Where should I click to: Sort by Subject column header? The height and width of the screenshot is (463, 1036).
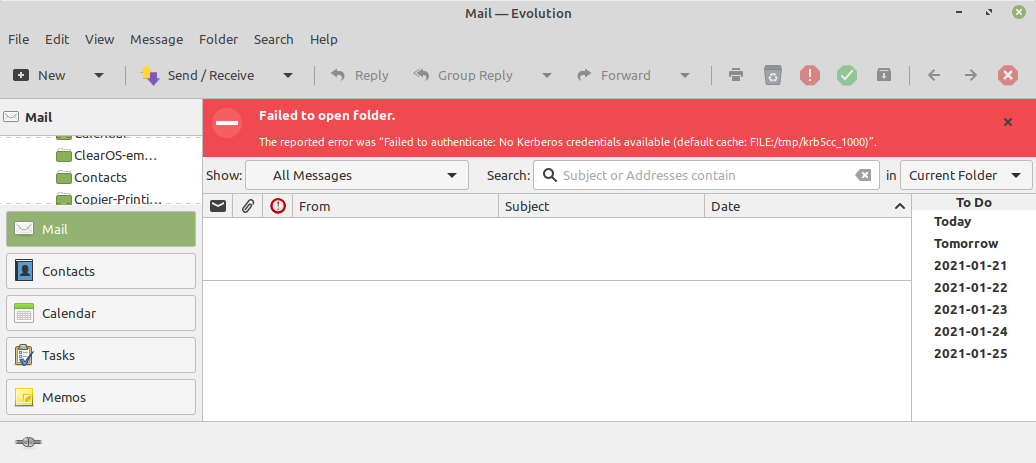pos(601,206)
